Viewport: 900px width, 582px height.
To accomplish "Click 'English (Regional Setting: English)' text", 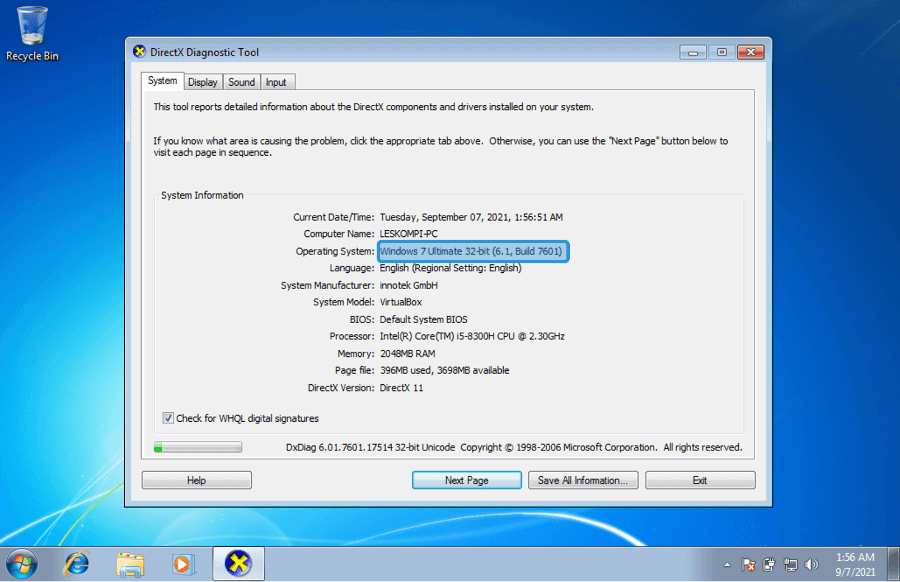I will pos(451,268).
